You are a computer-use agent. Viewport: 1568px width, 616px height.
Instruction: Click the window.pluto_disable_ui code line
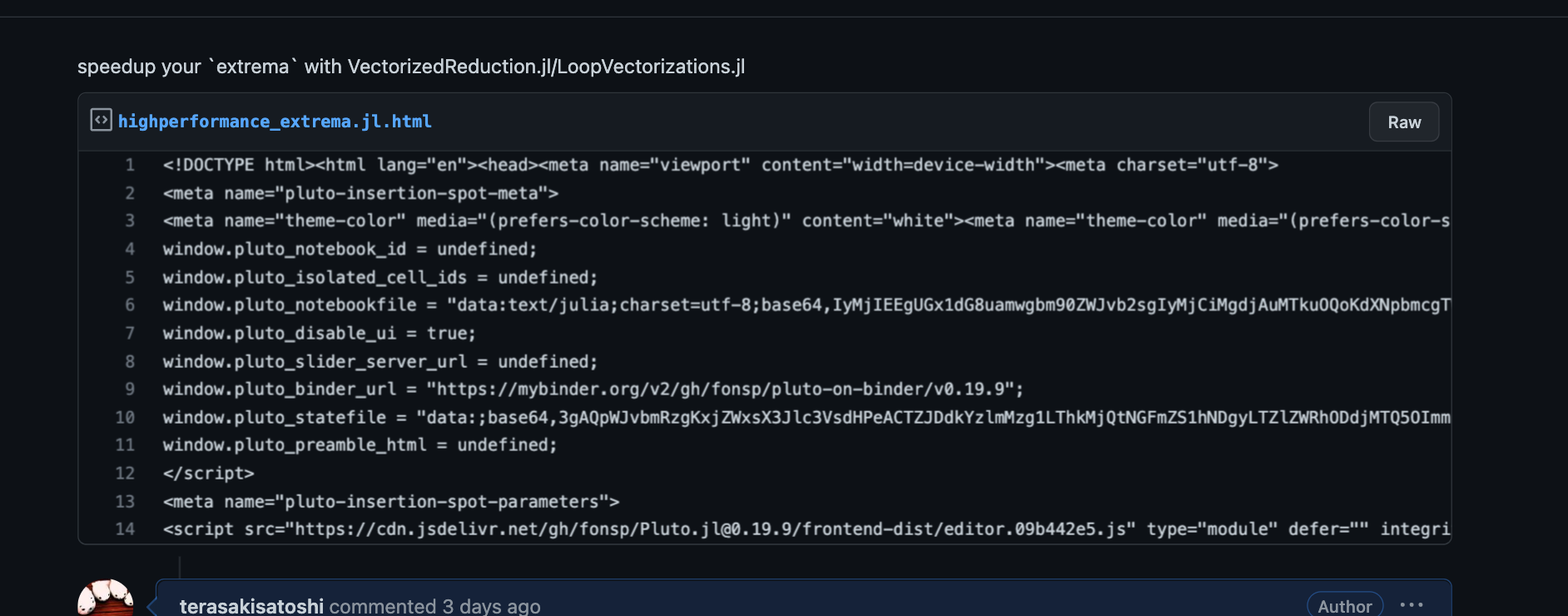319,333
